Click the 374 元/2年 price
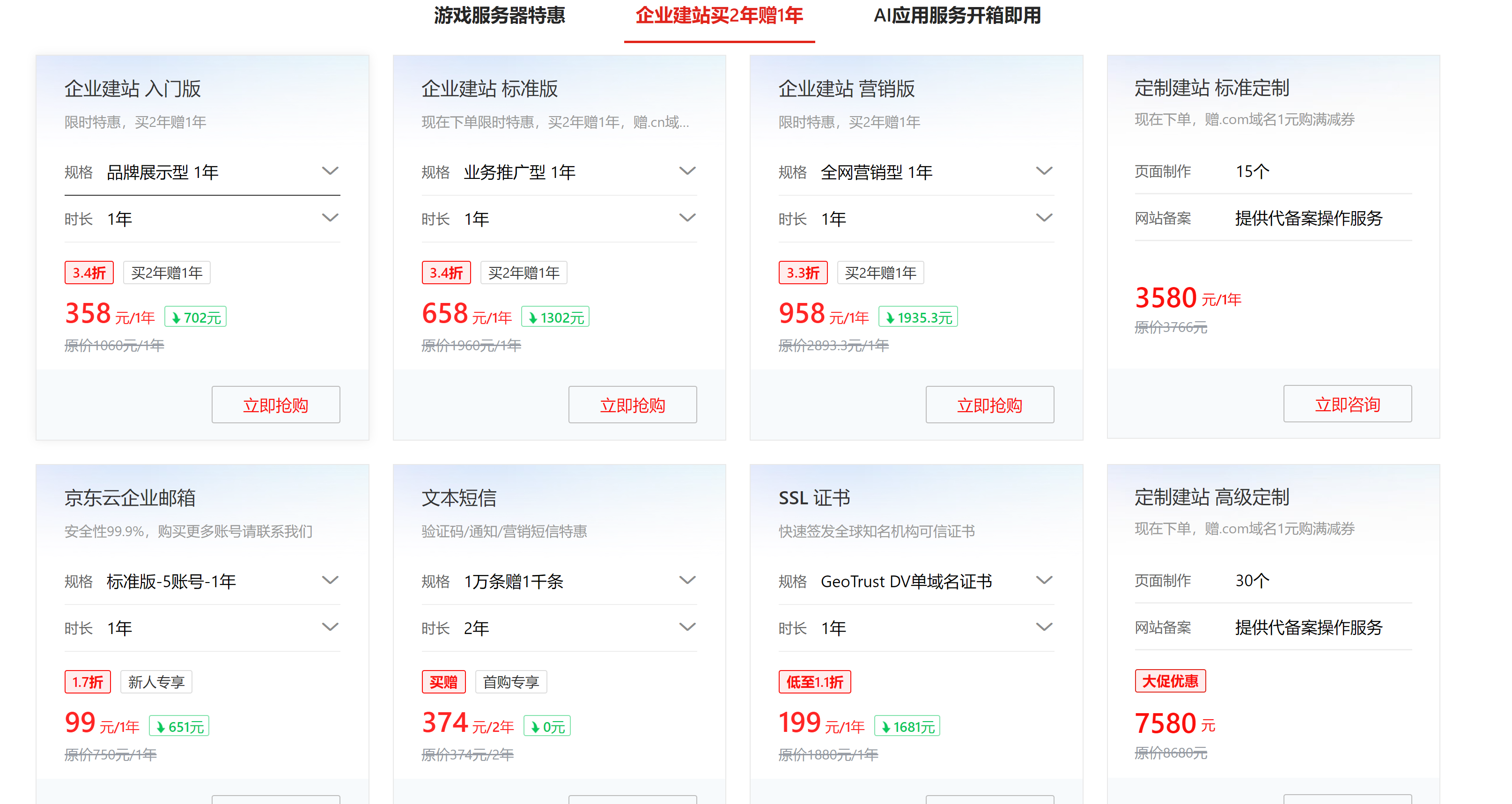 pyautogui.click(x=468, y=723)
